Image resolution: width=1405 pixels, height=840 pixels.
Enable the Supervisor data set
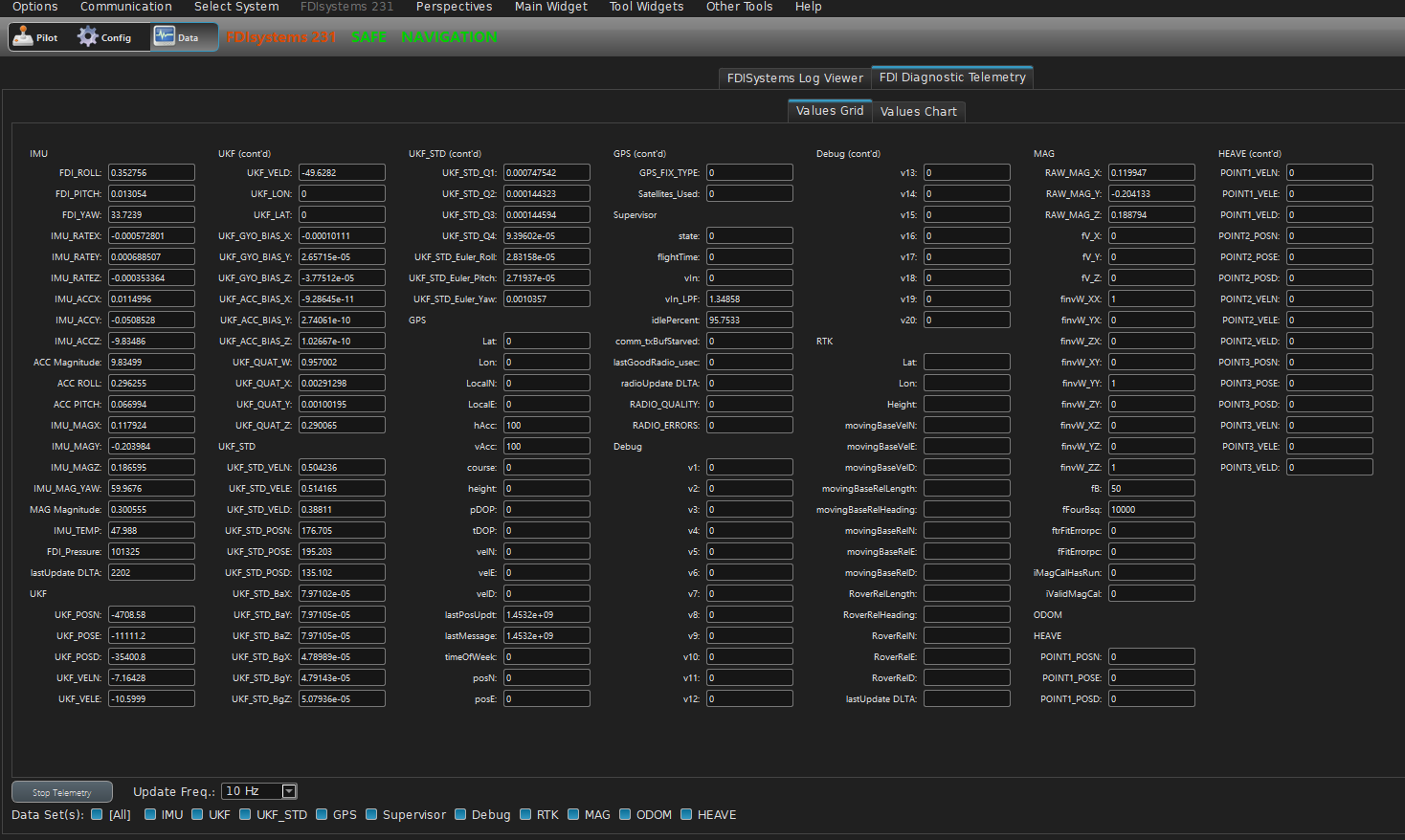(371, 815)
